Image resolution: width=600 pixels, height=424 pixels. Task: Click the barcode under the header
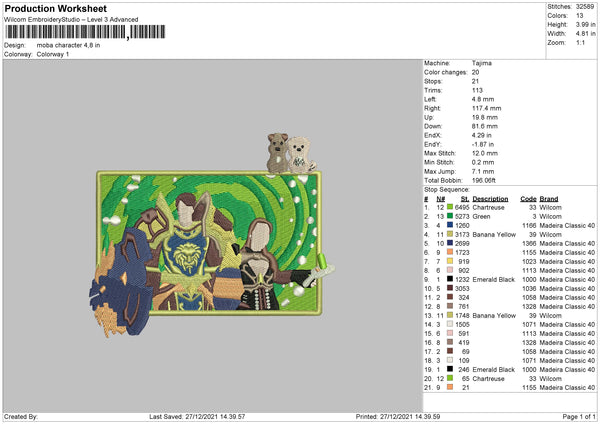(85, 32)
